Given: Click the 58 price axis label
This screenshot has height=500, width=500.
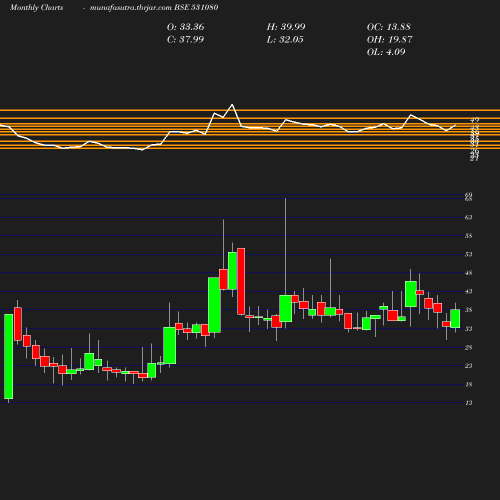Looking at the screenshot, I should 469,236.
